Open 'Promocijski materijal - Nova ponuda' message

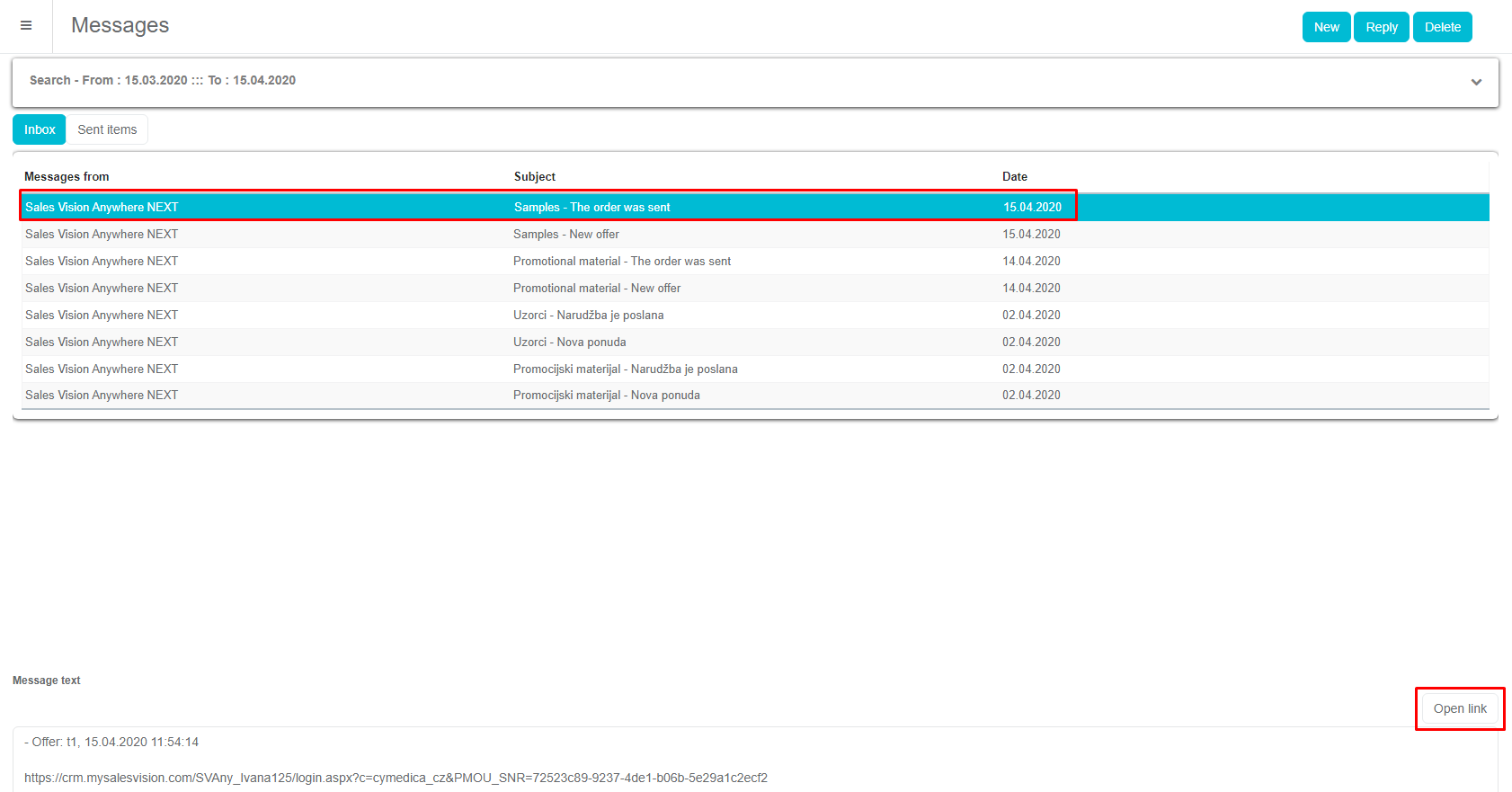(606, 395)
